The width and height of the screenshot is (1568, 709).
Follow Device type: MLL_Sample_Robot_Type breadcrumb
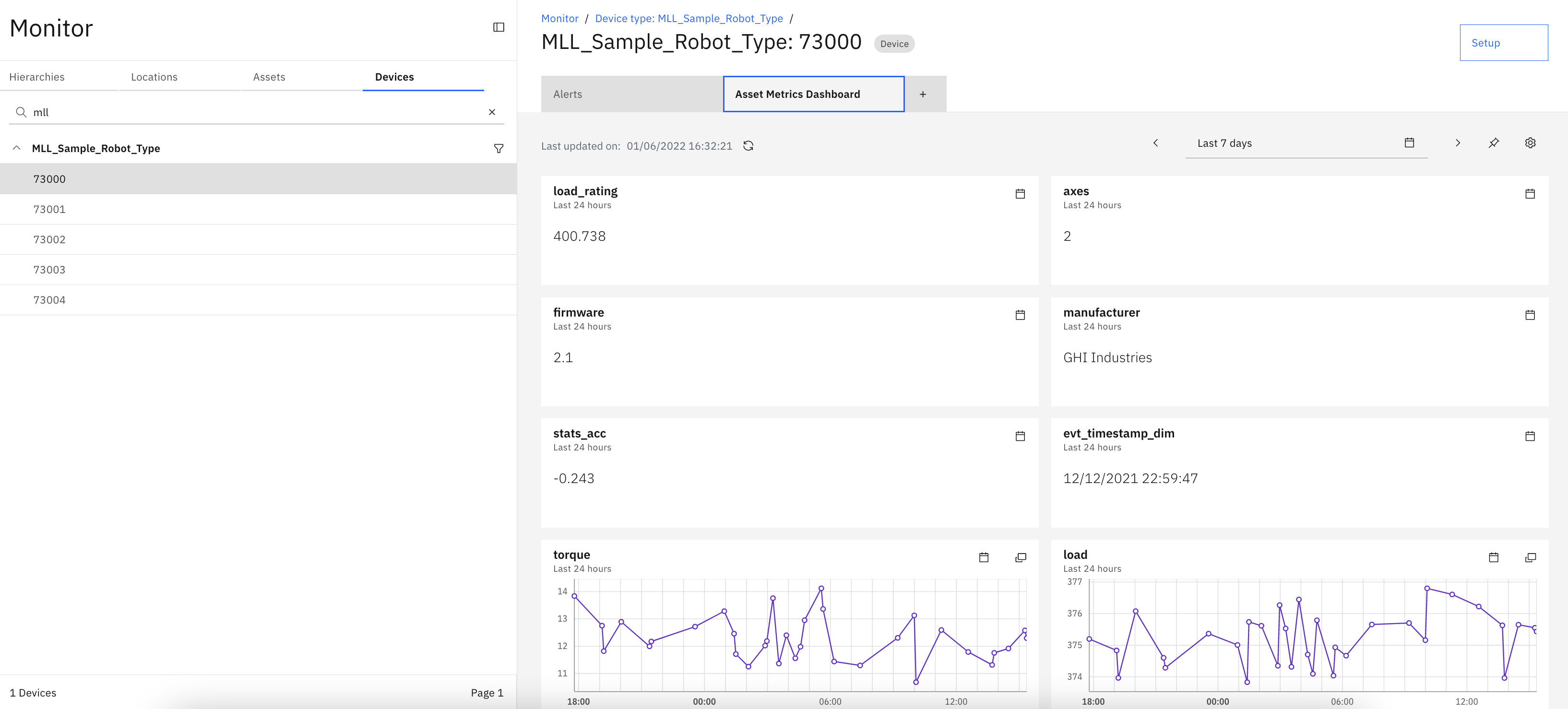[x=689, y=18]
